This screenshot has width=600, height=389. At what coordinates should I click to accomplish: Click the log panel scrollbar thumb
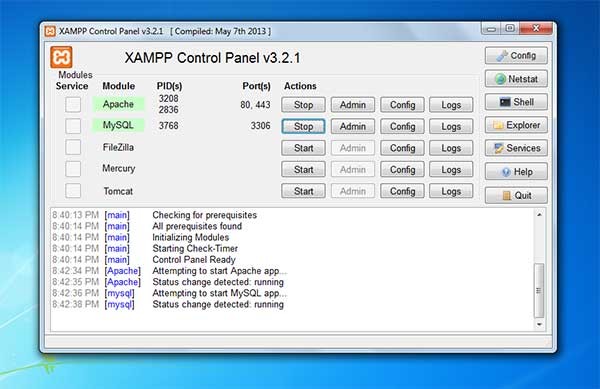click(539, 291)
